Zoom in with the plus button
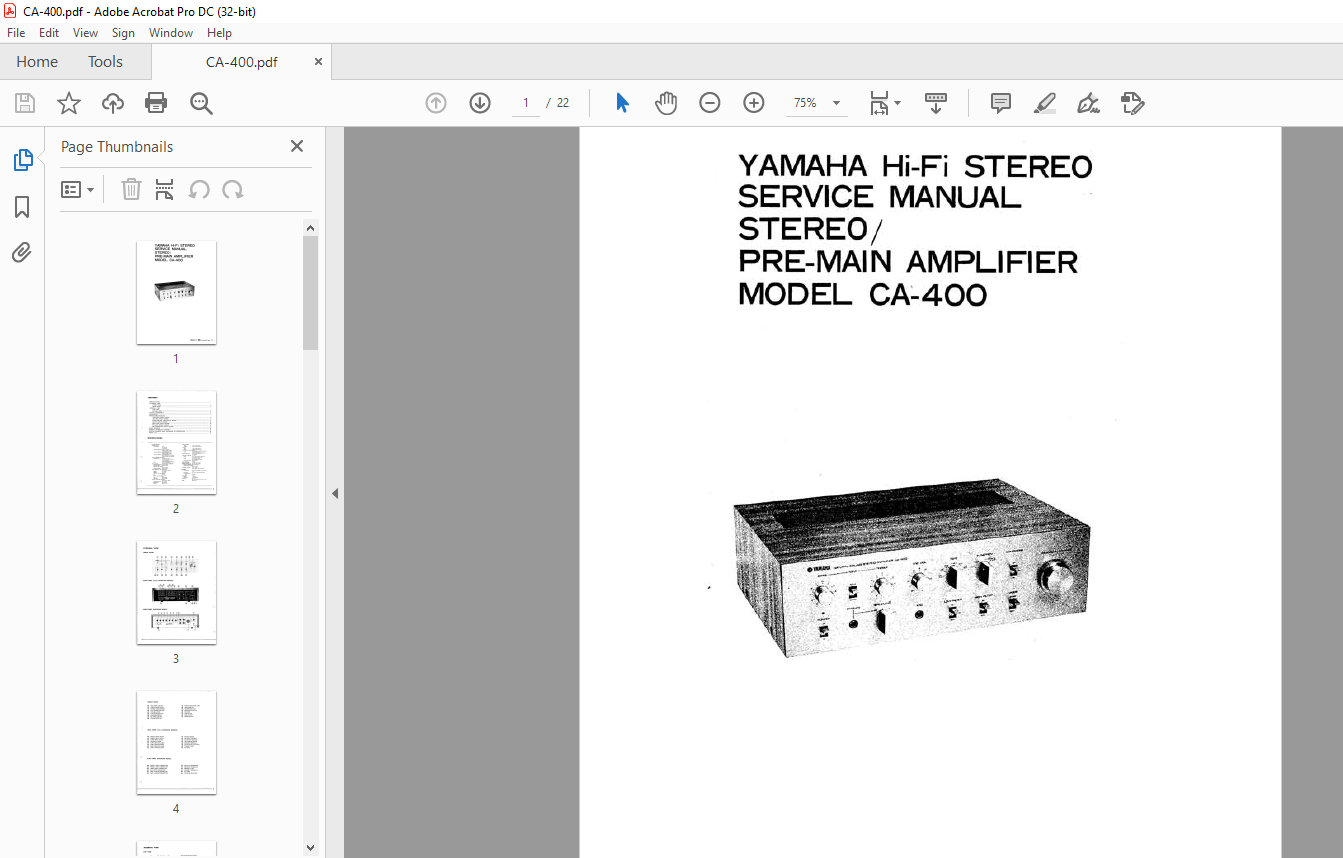 pos(754,103)
